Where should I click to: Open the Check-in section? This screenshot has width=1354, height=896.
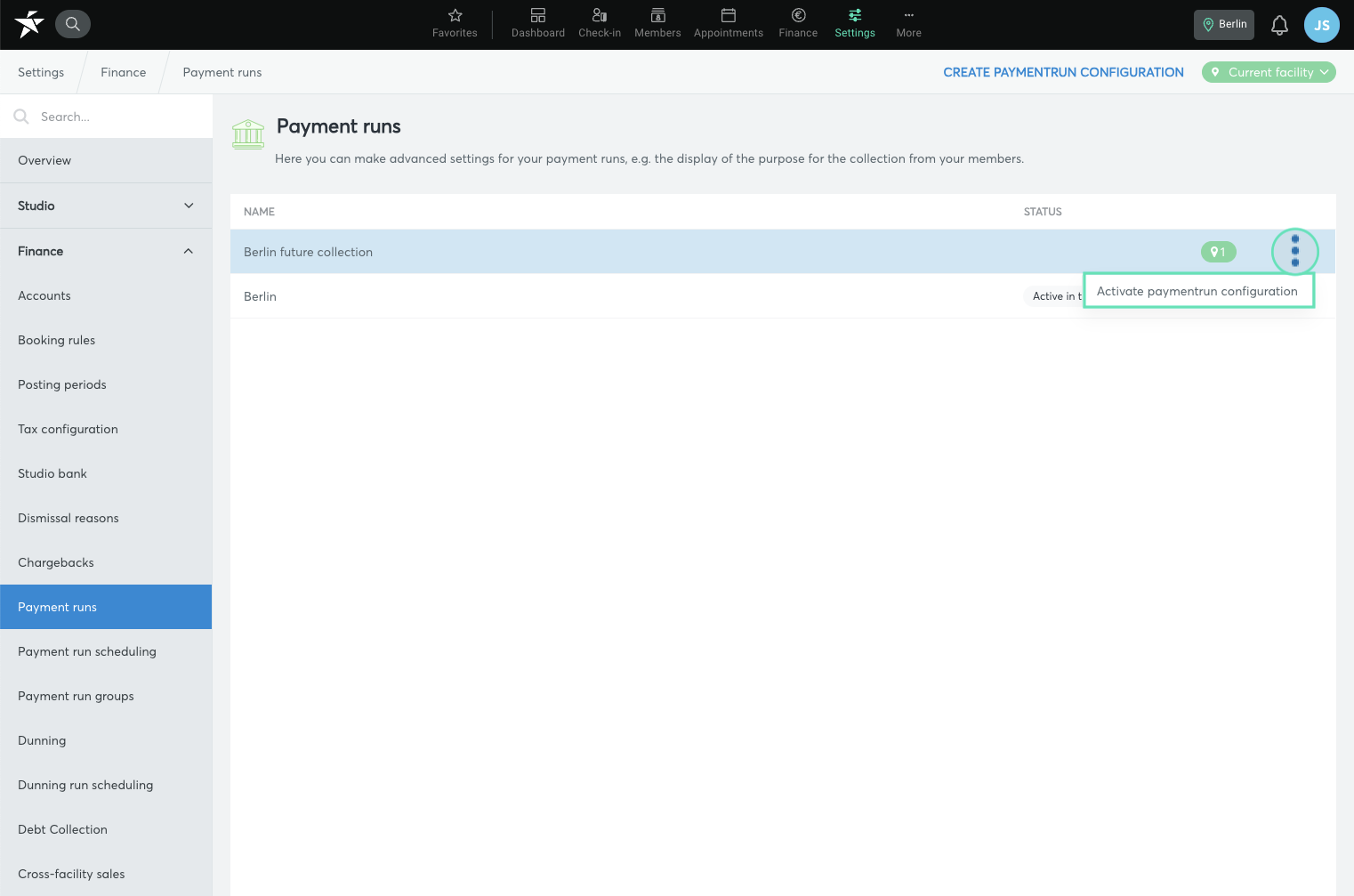click(600, 24)
